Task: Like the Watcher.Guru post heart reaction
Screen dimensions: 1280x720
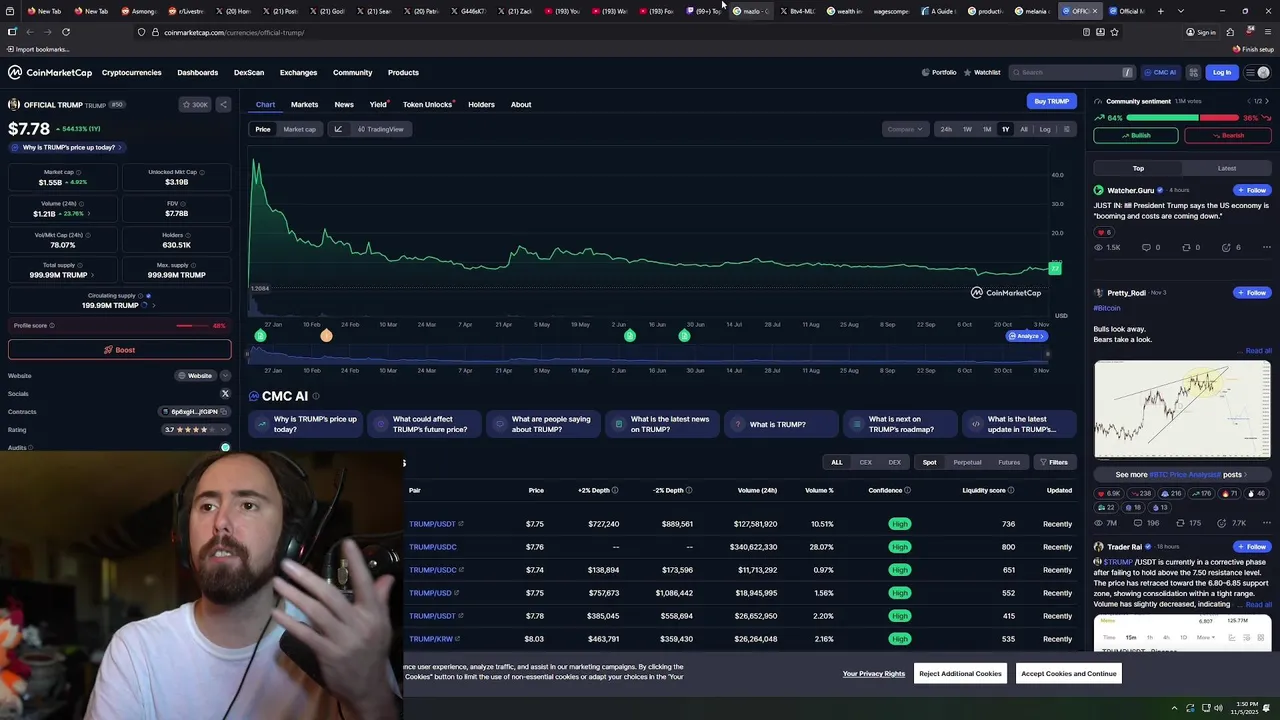Action: pyautogui.click(x=1105, y=232)
